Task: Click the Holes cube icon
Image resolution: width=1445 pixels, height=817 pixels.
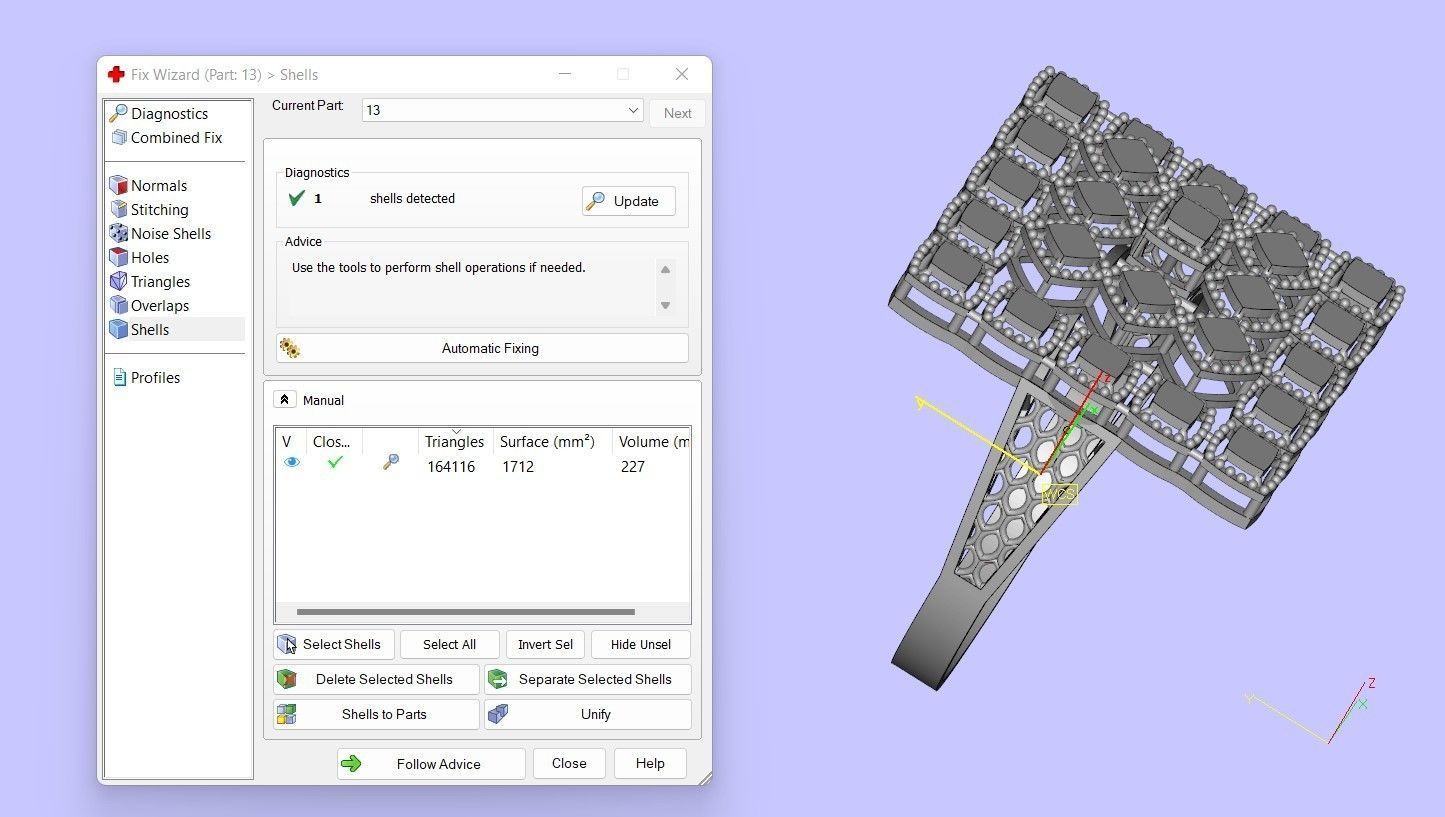Action: (x=119, y=258)
